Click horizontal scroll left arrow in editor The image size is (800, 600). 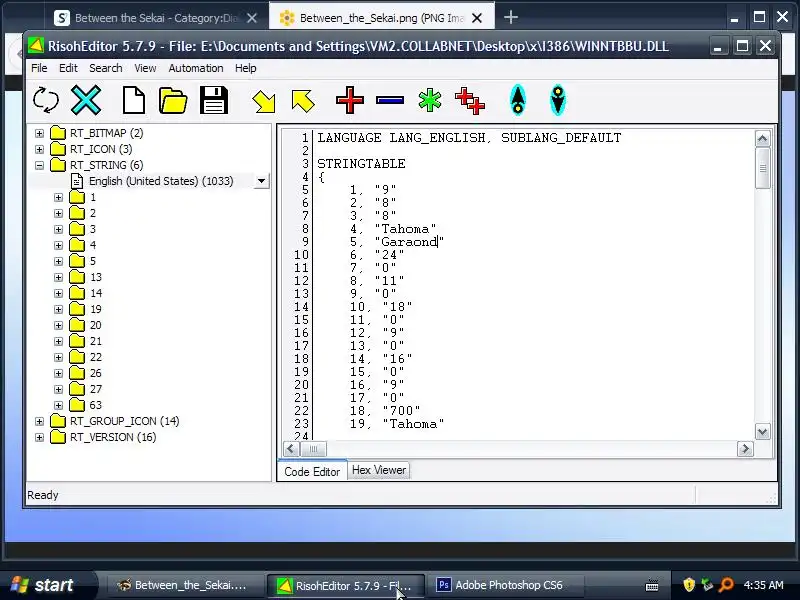click(291, 449)
